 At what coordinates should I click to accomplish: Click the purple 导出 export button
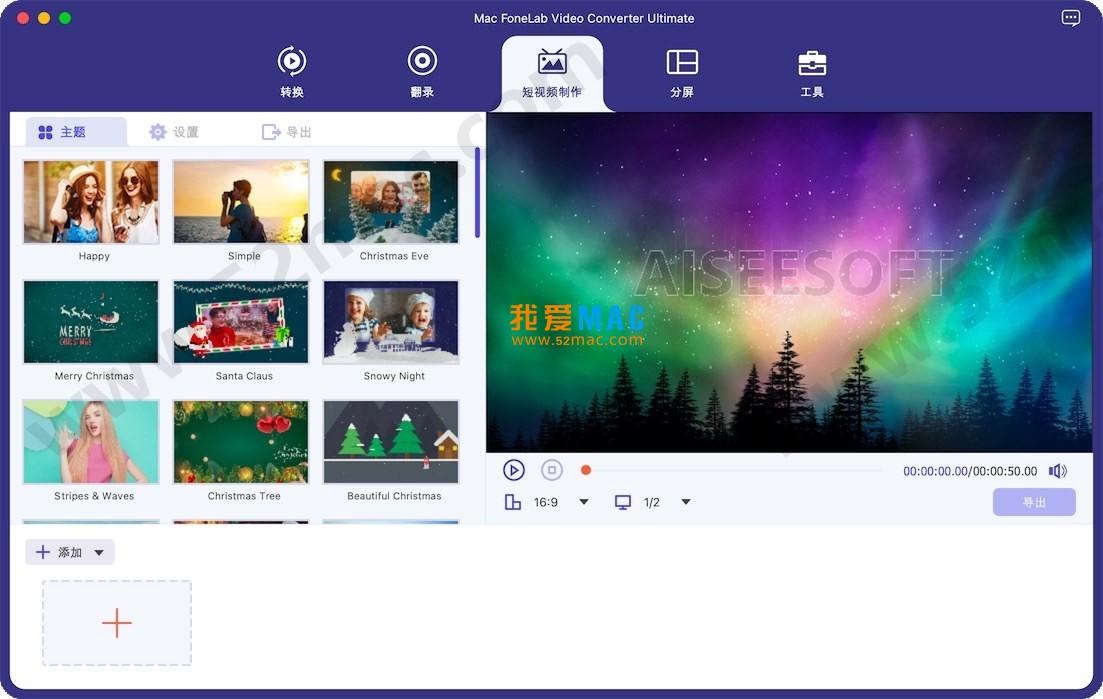(x=1034, y=502)
